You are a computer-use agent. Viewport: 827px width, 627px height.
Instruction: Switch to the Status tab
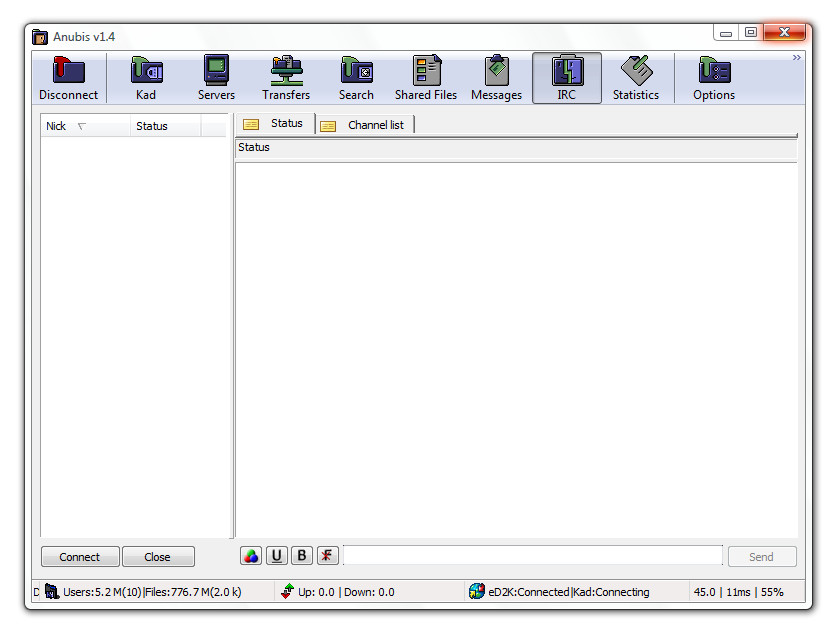[x=275, y=123]
